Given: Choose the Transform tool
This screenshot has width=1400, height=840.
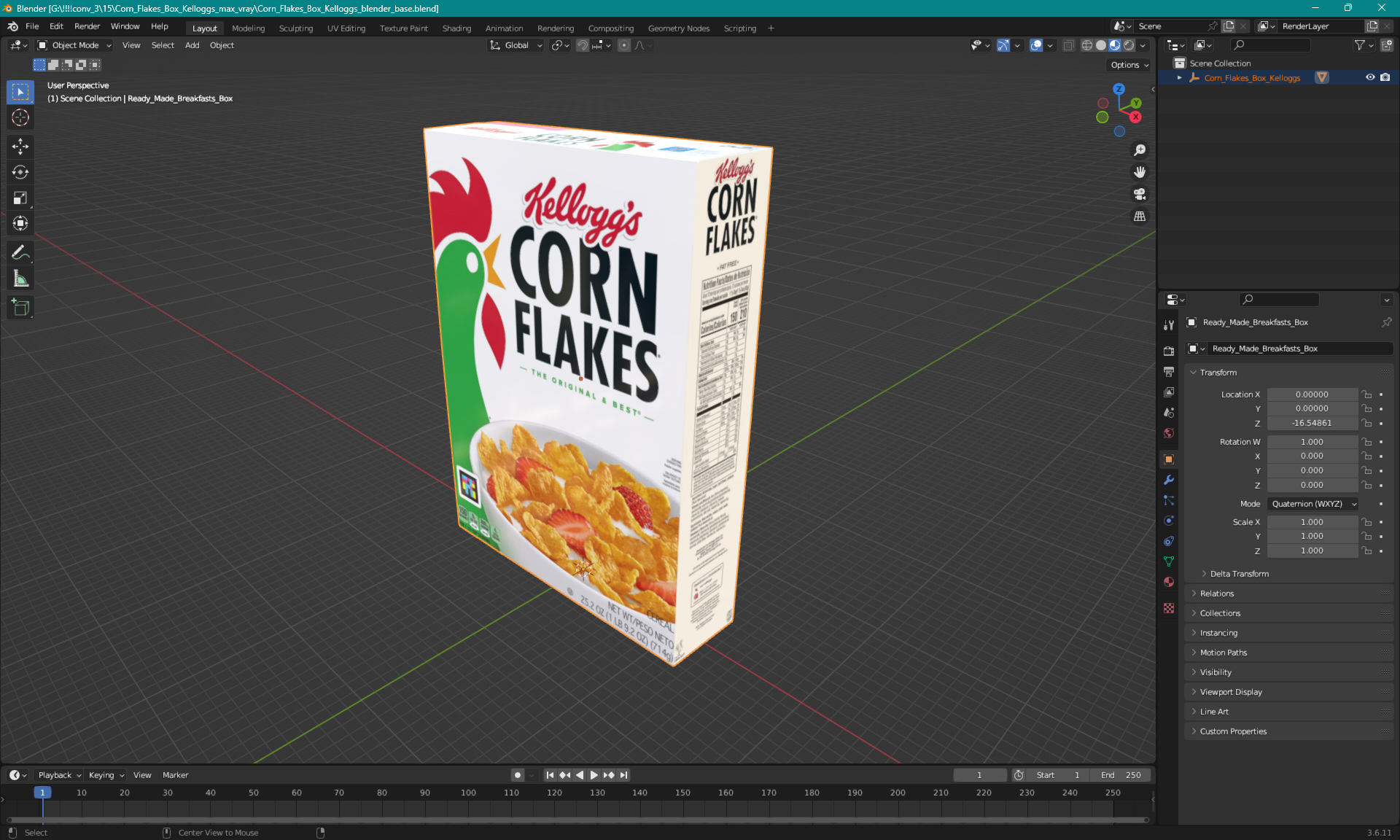Looking at the screenshot, I should point(20,223).
